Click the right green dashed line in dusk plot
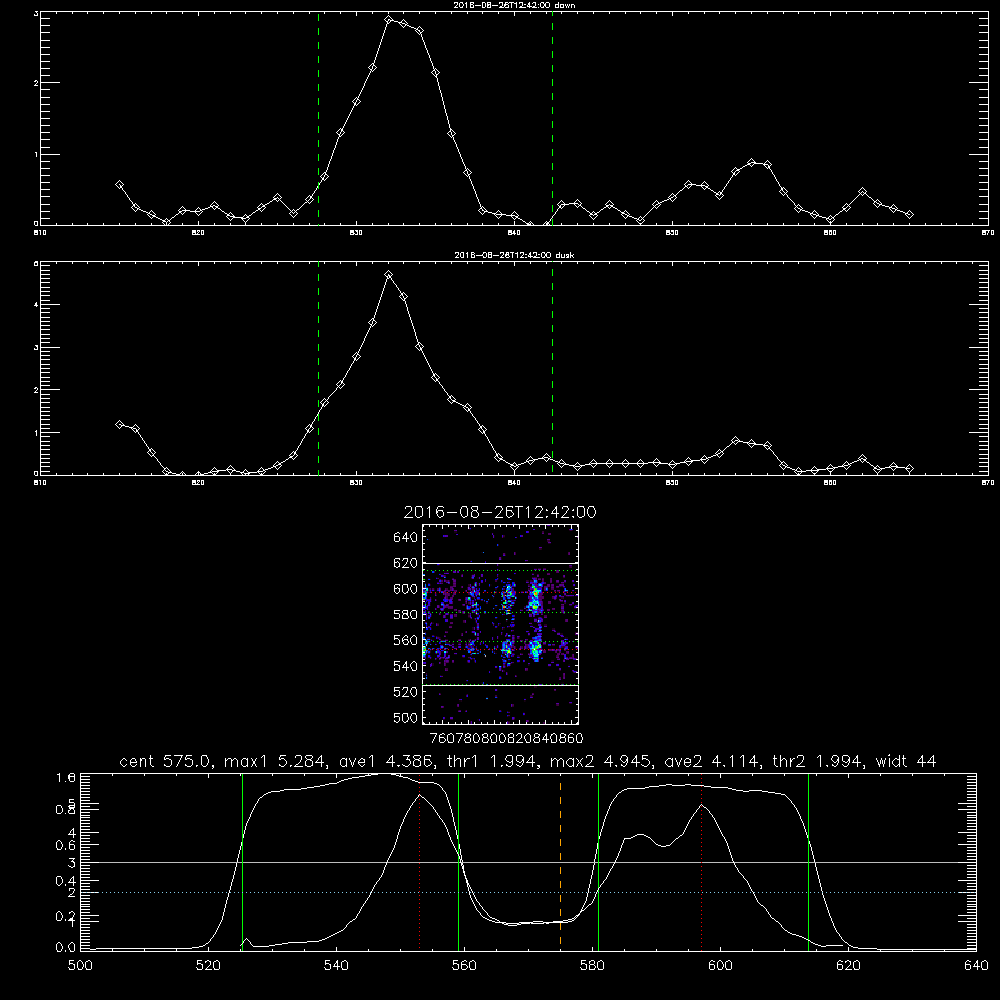Image resolution: width=1000 pixels, height=1000 pixels. coord(552,368)
